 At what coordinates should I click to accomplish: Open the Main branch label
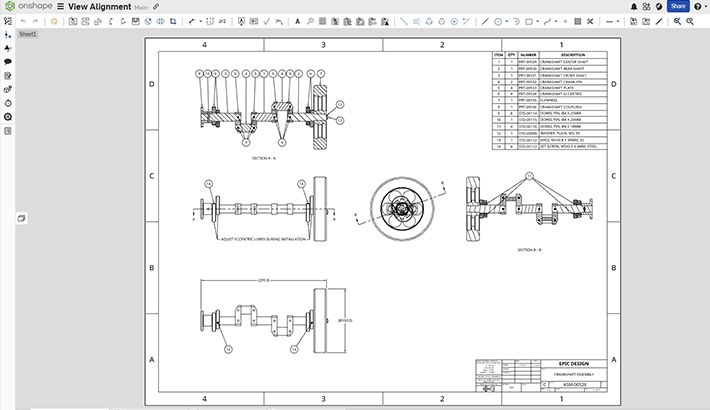[x=141, y=8]
